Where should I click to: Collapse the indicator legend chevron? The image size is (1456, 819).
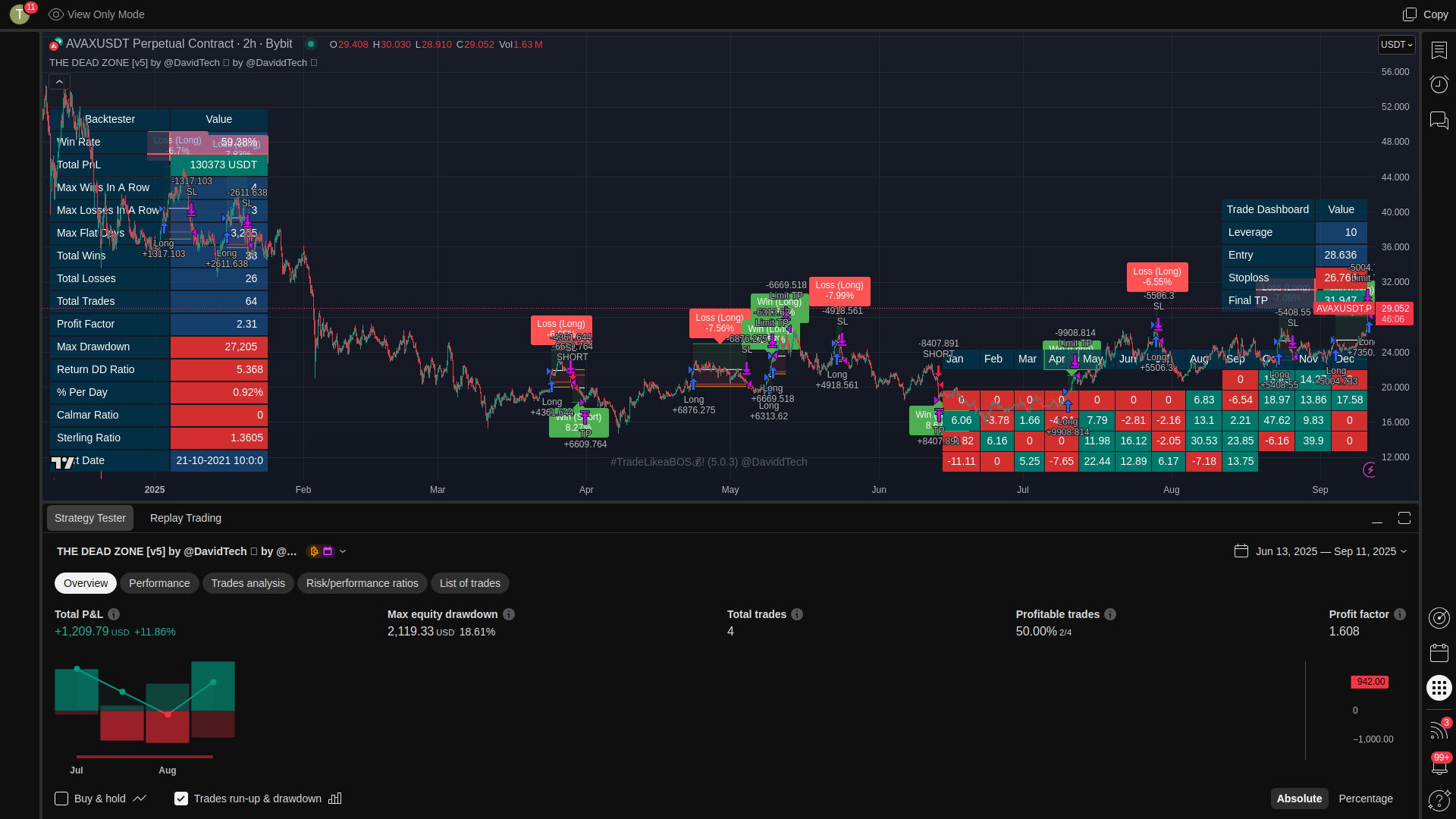coord(59,82)
